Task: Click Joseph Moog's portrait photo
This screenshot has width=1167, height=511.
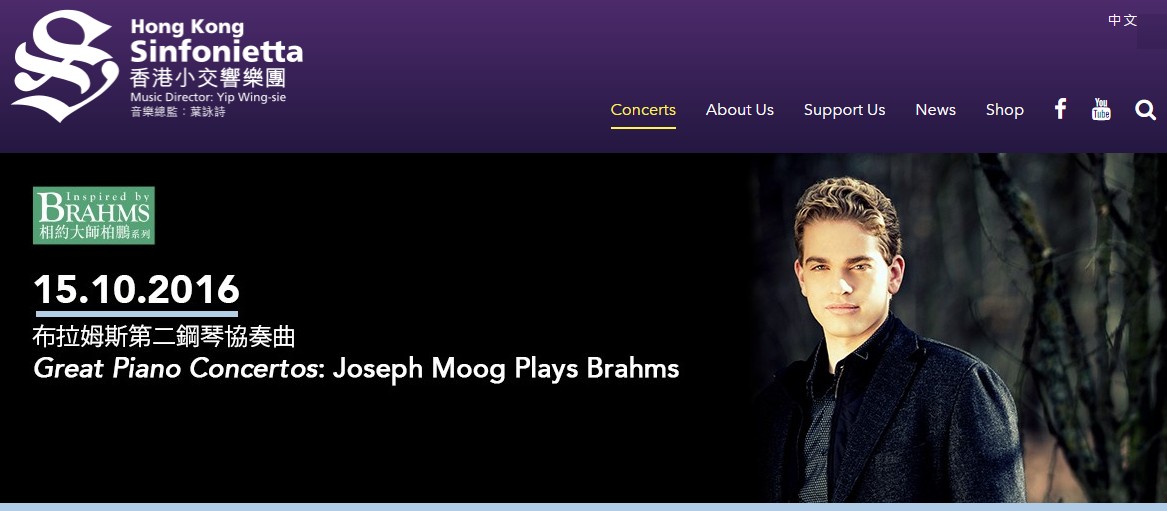Action: pyautogui.click(x=956, y=327)
